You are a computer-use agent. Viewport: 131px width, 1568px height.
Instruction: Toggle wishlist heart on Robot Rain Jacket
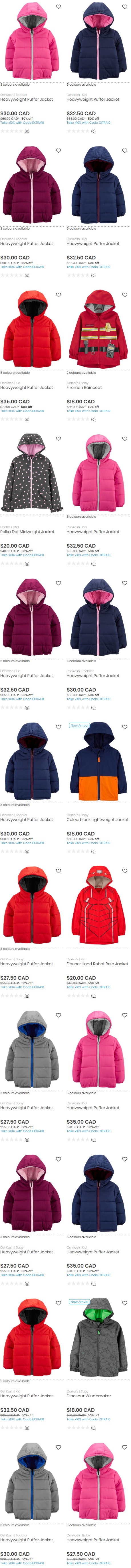[125, 871]
